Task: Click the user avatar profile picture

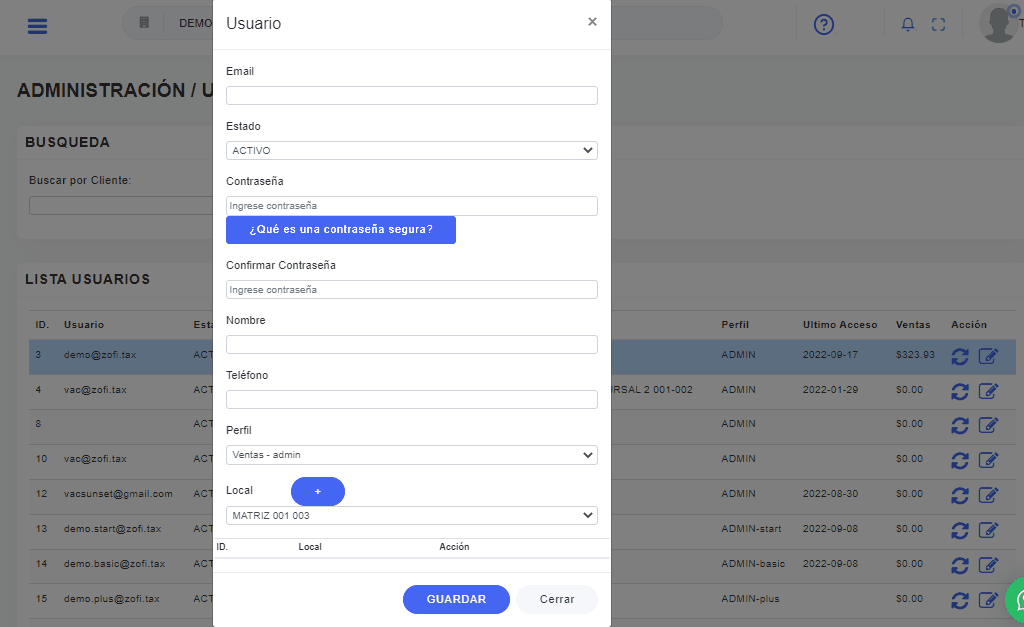Action: pos(999,24)
